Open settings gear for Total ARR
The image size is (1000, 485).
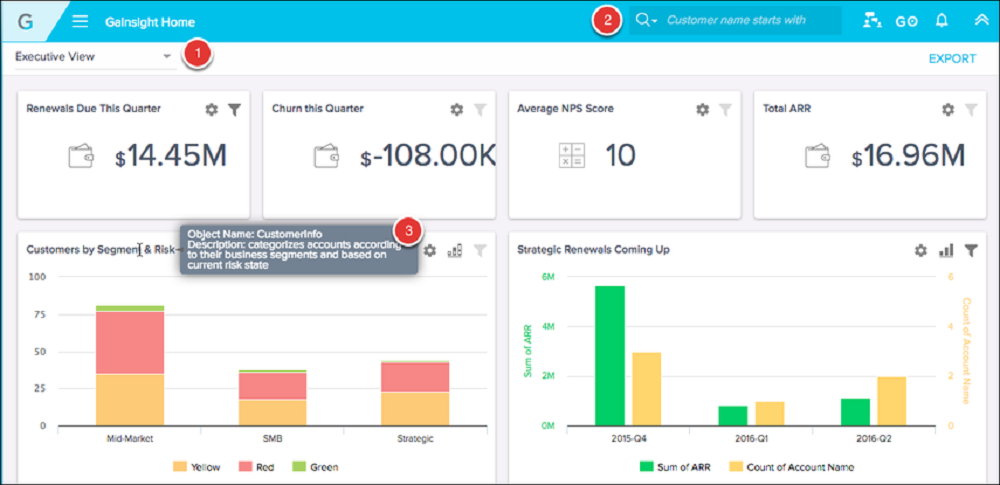point(948,110)
